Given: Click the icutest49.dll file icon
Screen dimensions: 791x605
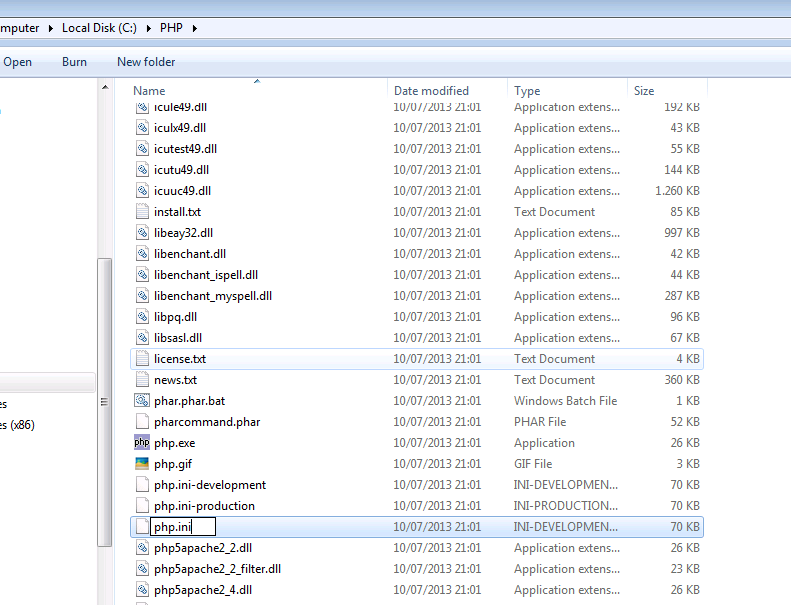Looking at the screenshot, I should coord(142,149).
